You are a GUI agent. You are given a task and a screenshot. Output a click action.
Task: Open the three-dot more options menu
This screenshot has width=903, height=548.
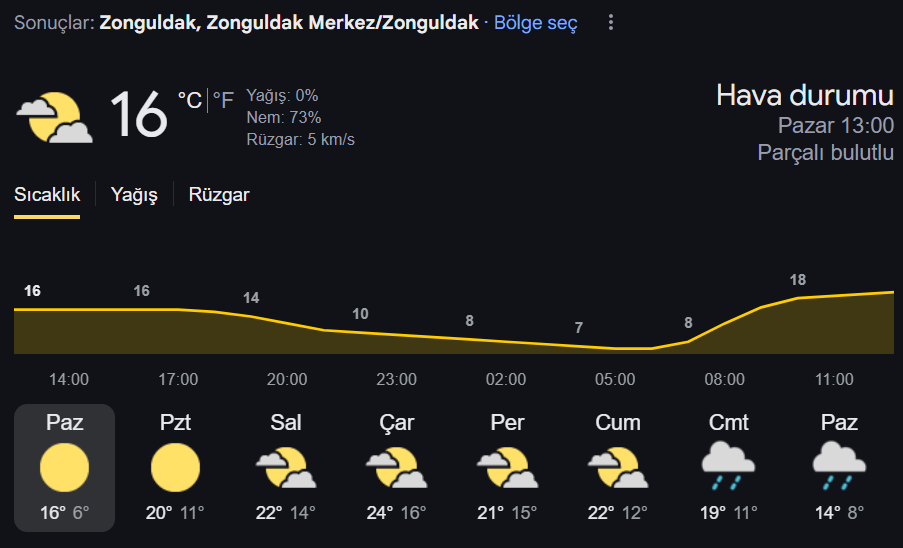click(x=610, y=22)
